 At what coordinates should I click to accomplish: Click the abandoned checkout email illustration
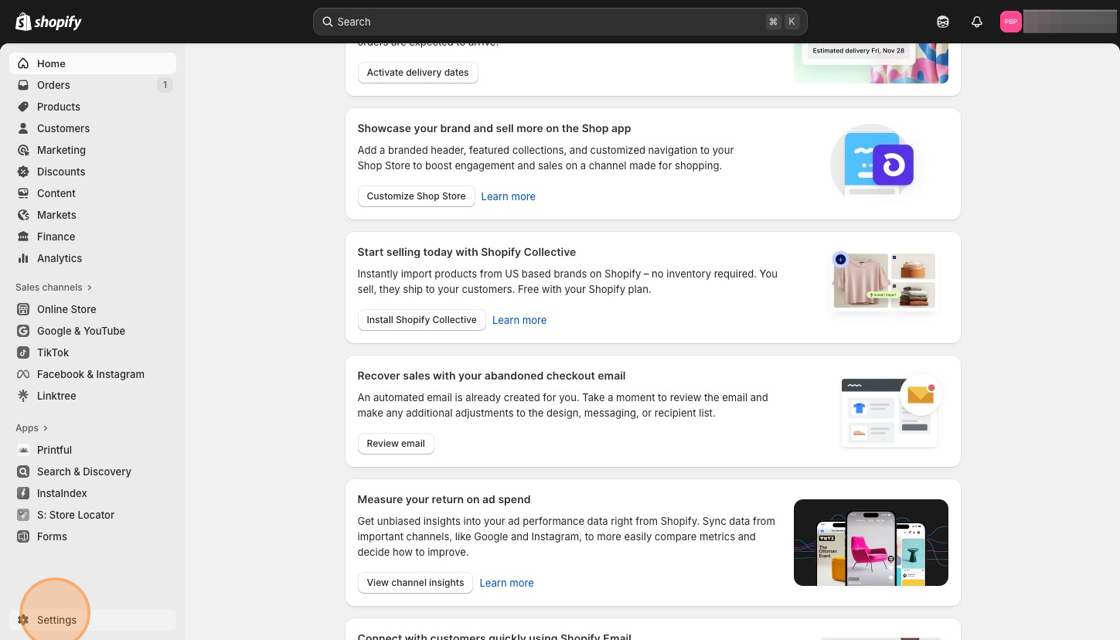pos(891,411)
